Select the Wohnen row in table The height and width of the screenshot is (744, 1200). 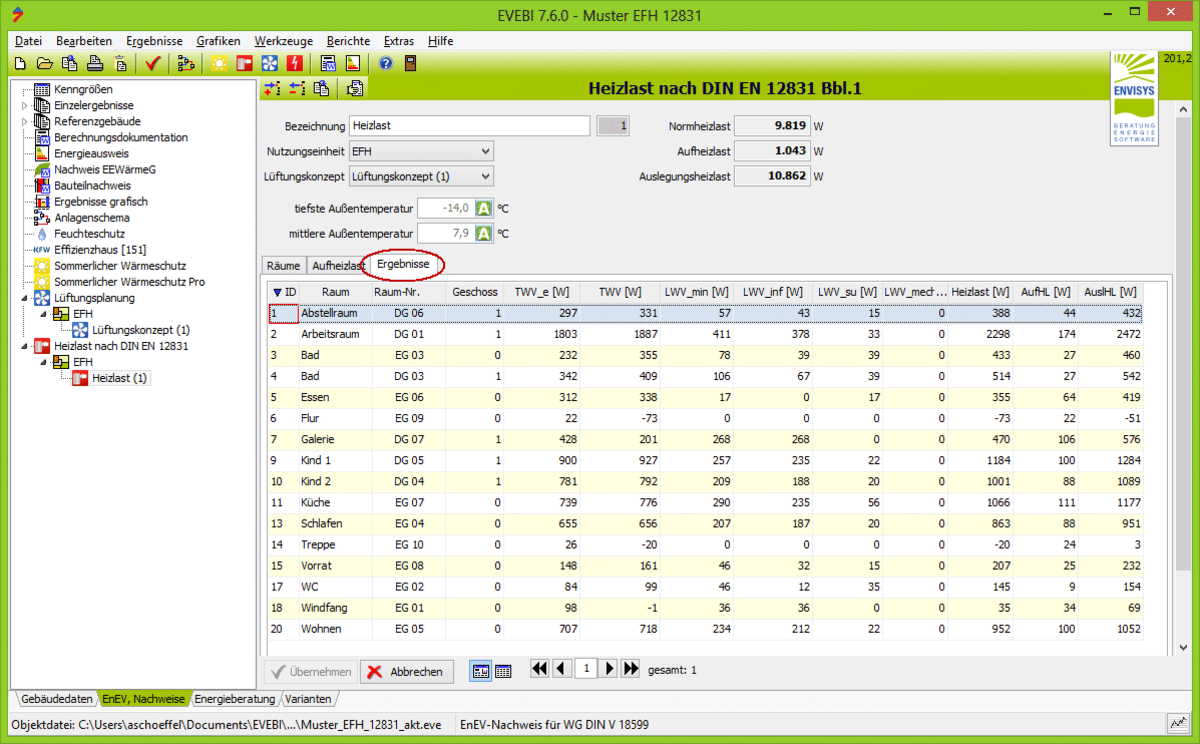(706, 628)
